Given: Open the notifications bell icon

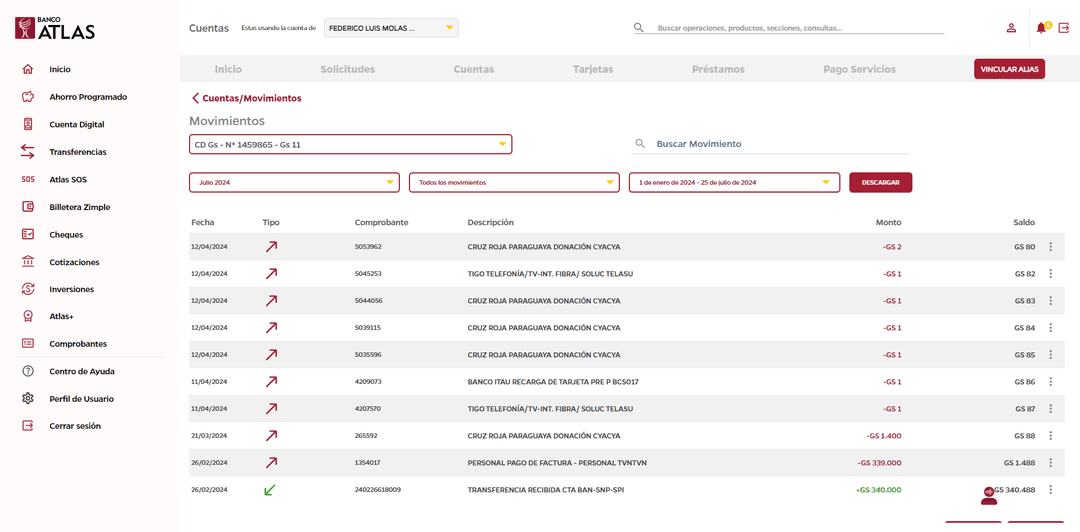Looking at the screenshot, I should point(1042,28).
